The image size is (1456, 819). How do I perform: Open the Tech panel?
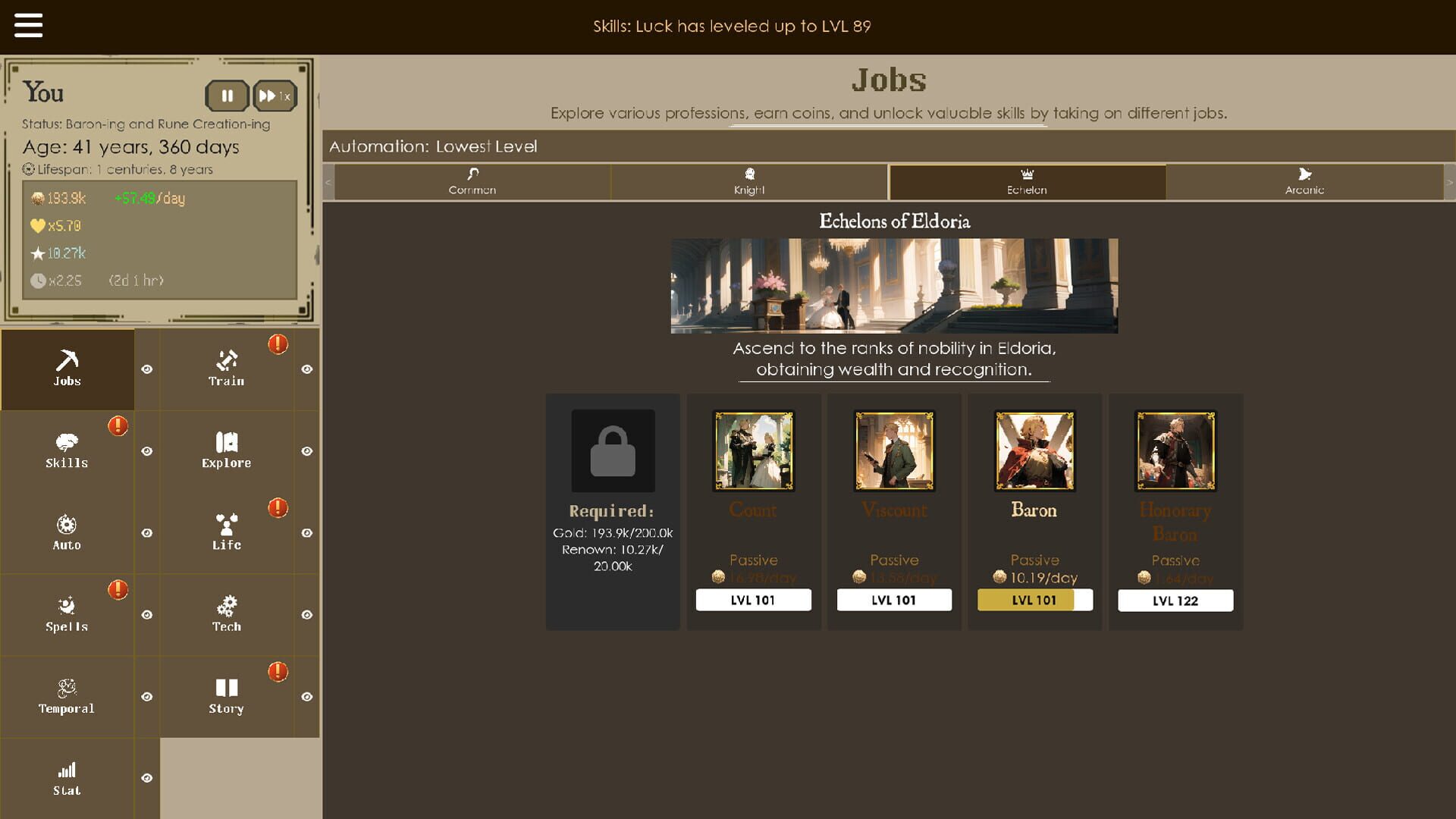[x=226, y=614]
